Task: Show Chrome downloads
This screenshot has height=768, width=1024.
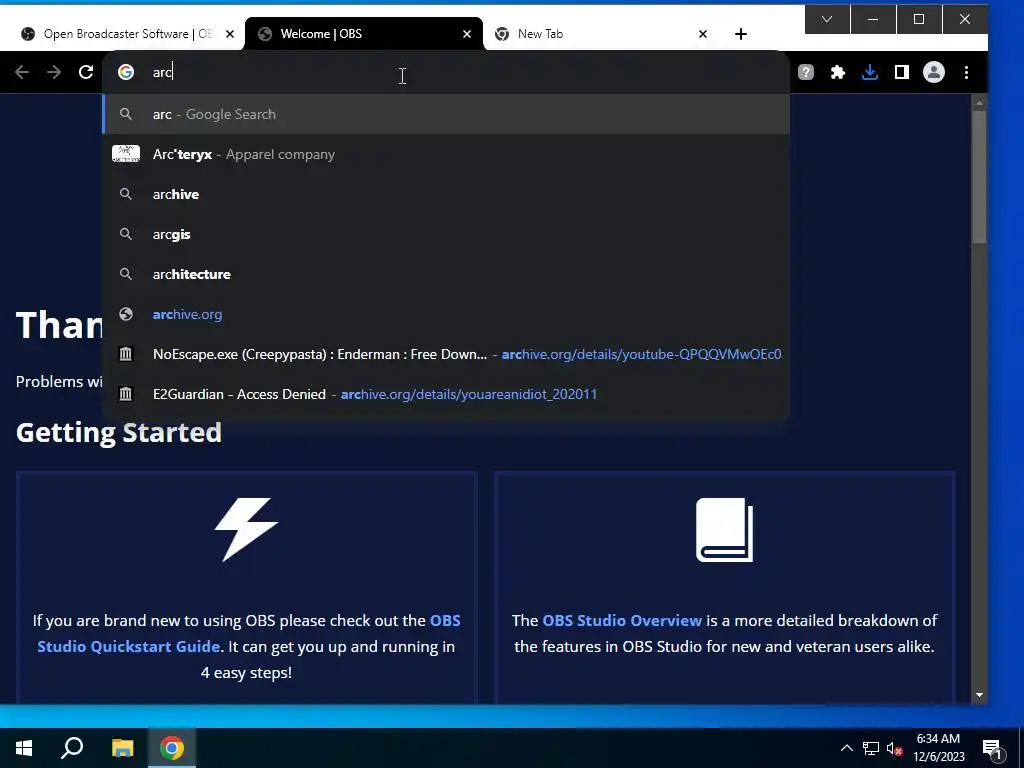Action: tap(870, 72)
